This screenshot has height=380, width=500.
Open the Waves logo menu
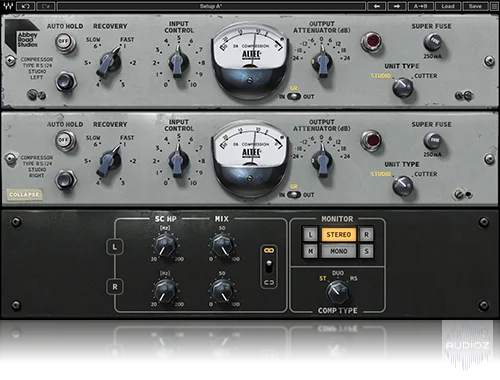pyautogui.click(x=8, y=6)
